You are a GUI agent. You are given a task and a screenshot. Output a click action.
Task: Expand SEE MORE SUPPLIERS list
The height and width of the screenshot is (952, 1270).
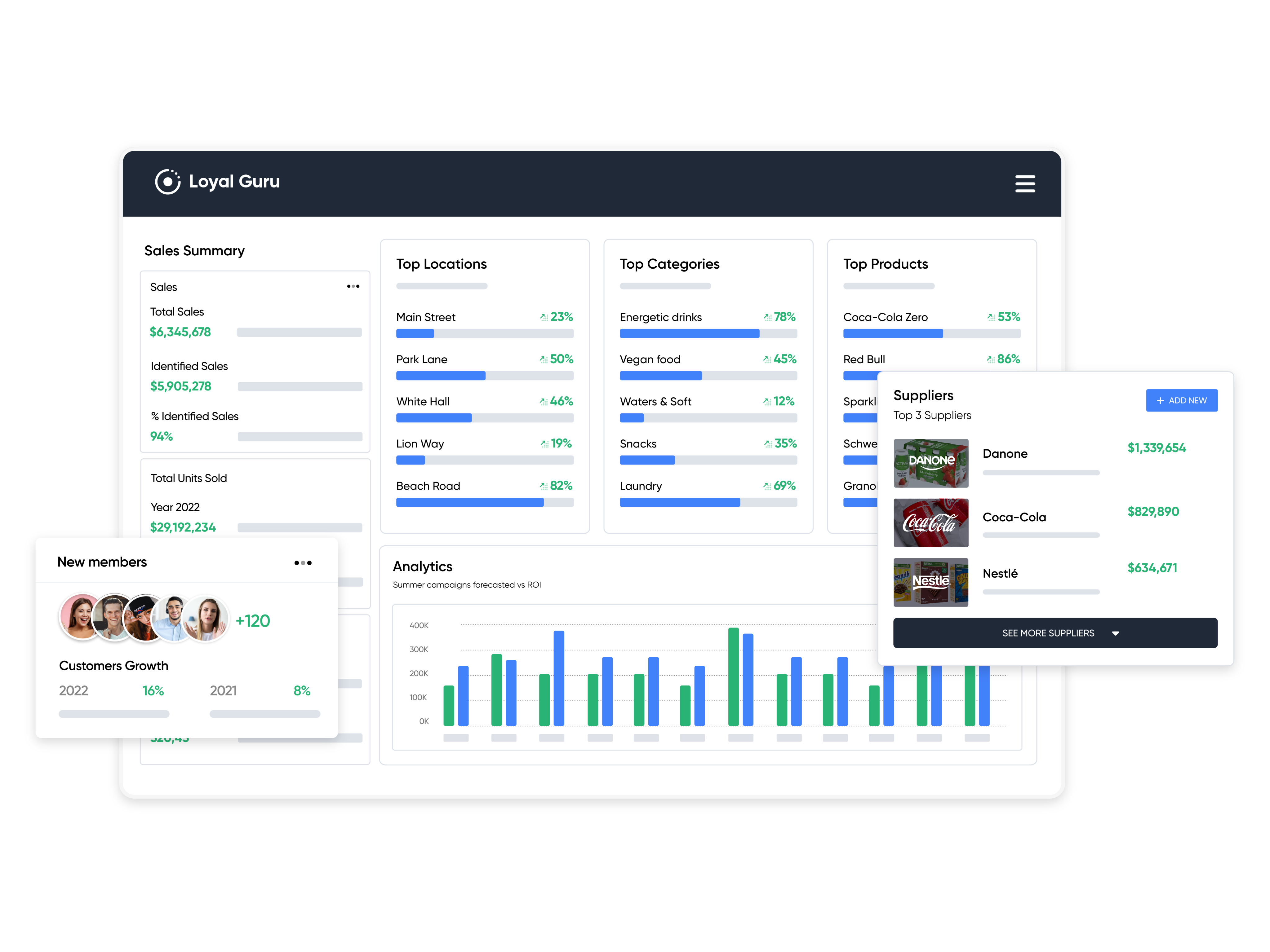(1055, 633)
